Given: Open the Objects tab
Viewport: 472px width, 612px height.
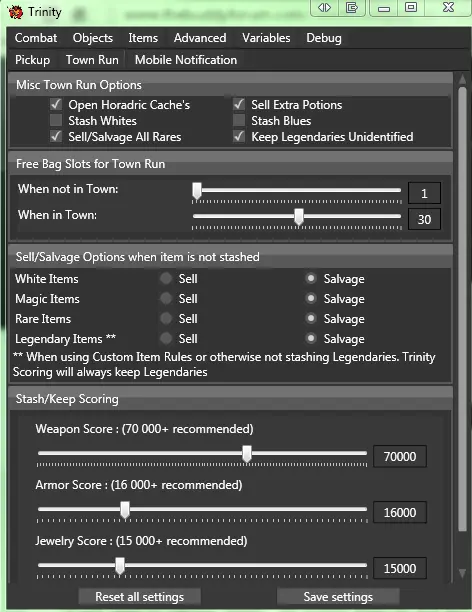Looking at the screenshot, I should [x=93, y=38].
